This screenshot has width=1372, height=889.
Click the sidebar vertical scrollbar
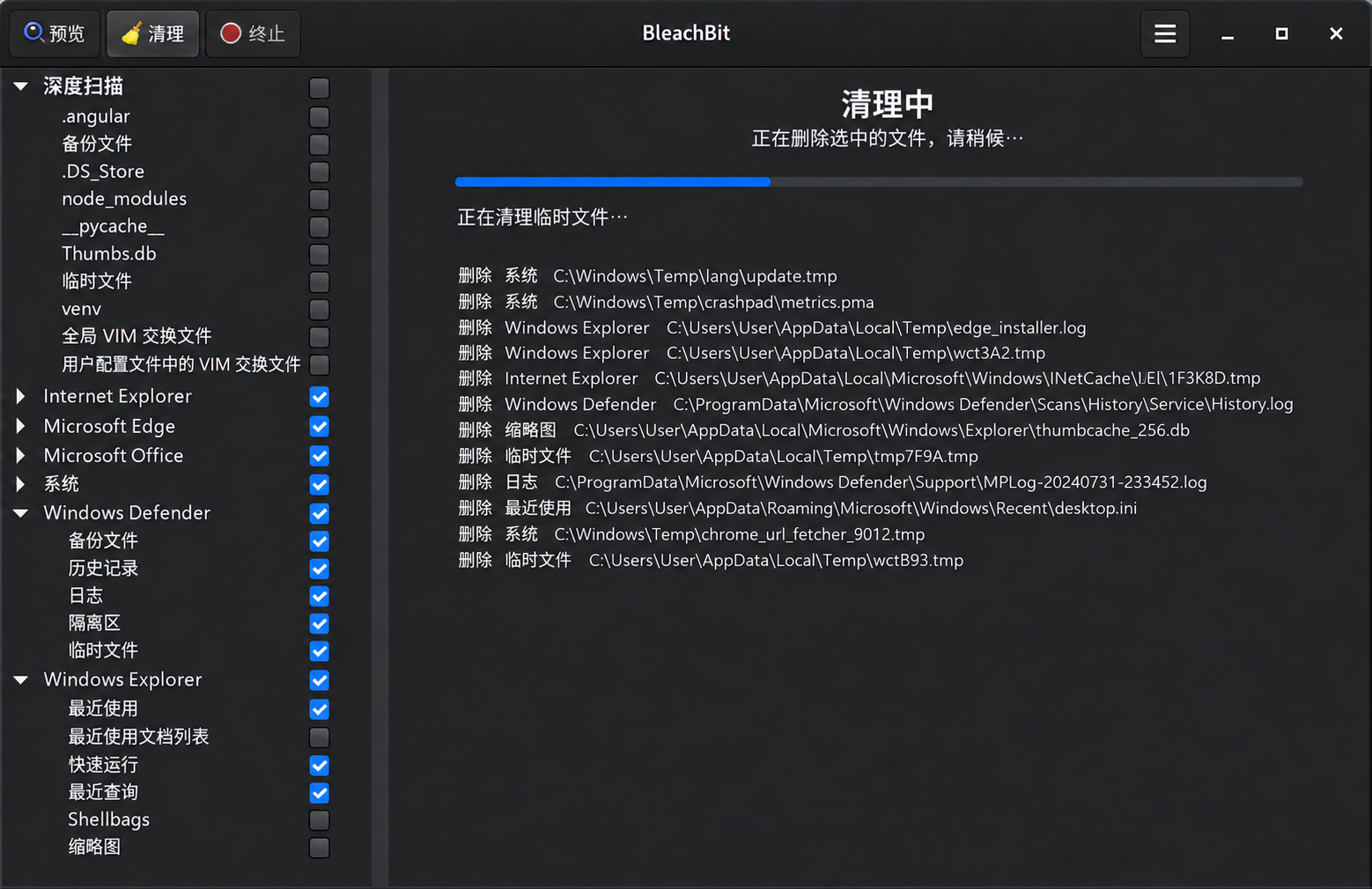[x=380, y=478]
